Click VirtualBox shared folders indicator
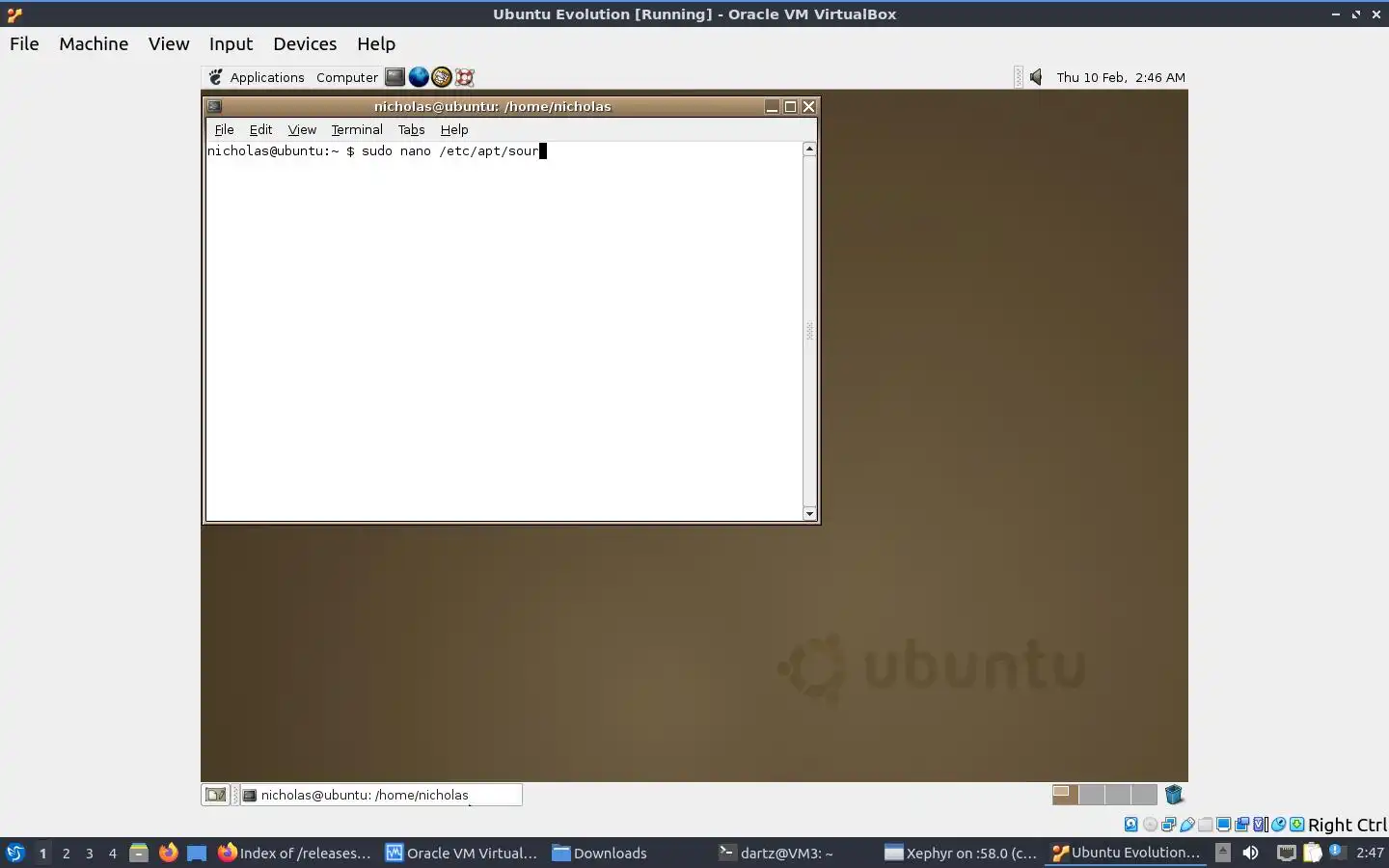 click(1205, 825)
